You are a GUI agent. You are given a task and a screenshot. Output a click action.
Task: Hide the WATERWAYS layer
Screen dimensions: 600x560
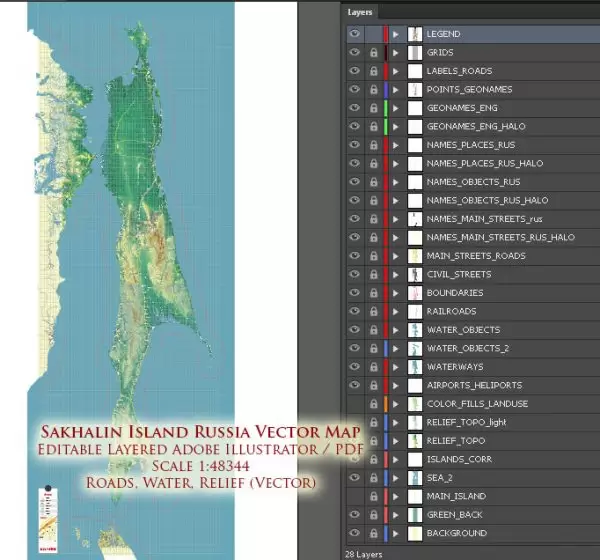click(x=355, y=366)
